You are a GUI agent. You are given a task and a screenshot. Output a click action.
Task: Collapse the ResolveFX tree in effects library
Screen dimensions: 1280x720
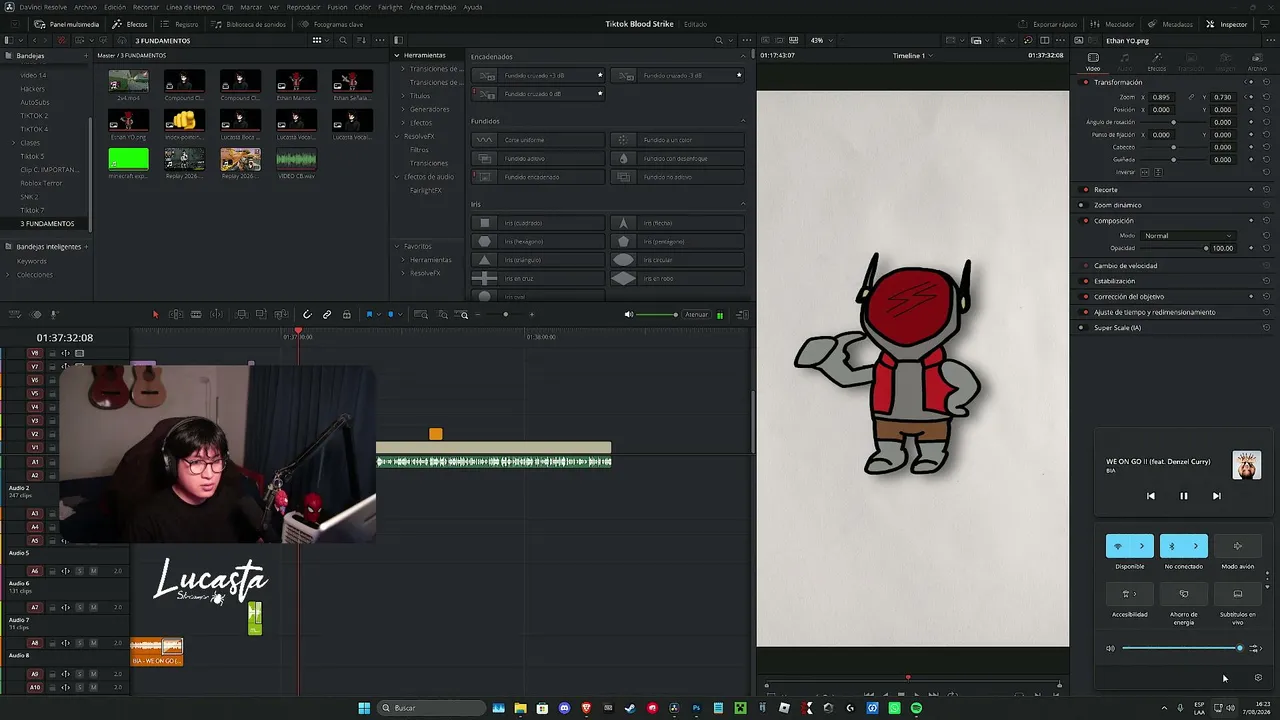tap(397, 136)
